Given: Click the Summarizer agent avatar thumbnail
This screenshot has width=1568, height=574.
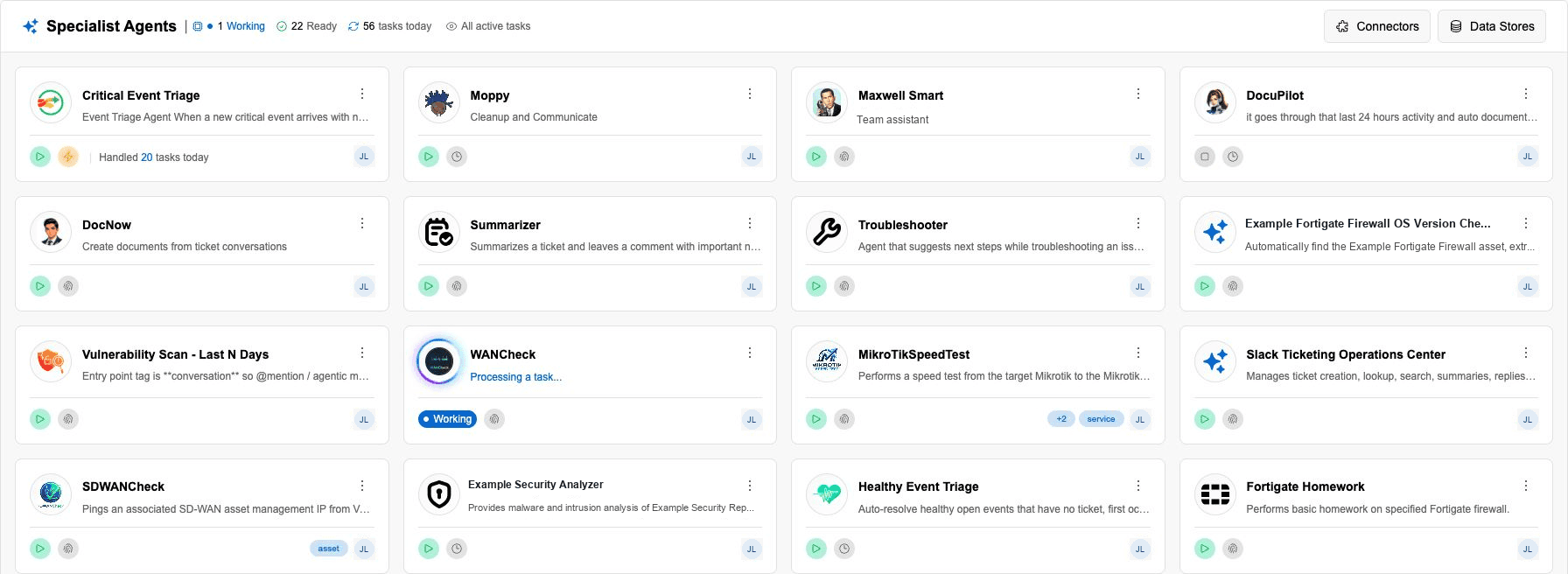Looking at the screenshot, I should pos(439,233).
